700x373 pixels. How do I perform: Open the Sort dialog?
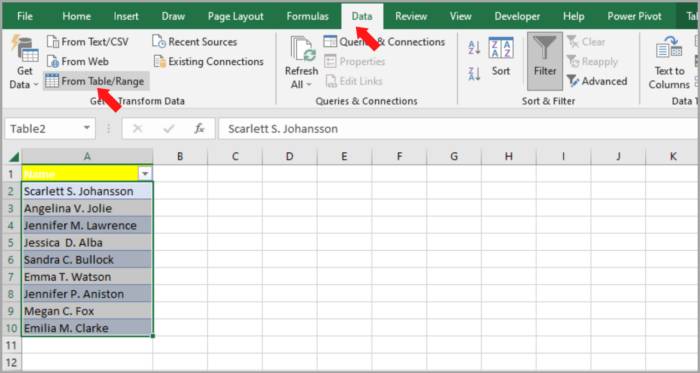coord(501,57)
